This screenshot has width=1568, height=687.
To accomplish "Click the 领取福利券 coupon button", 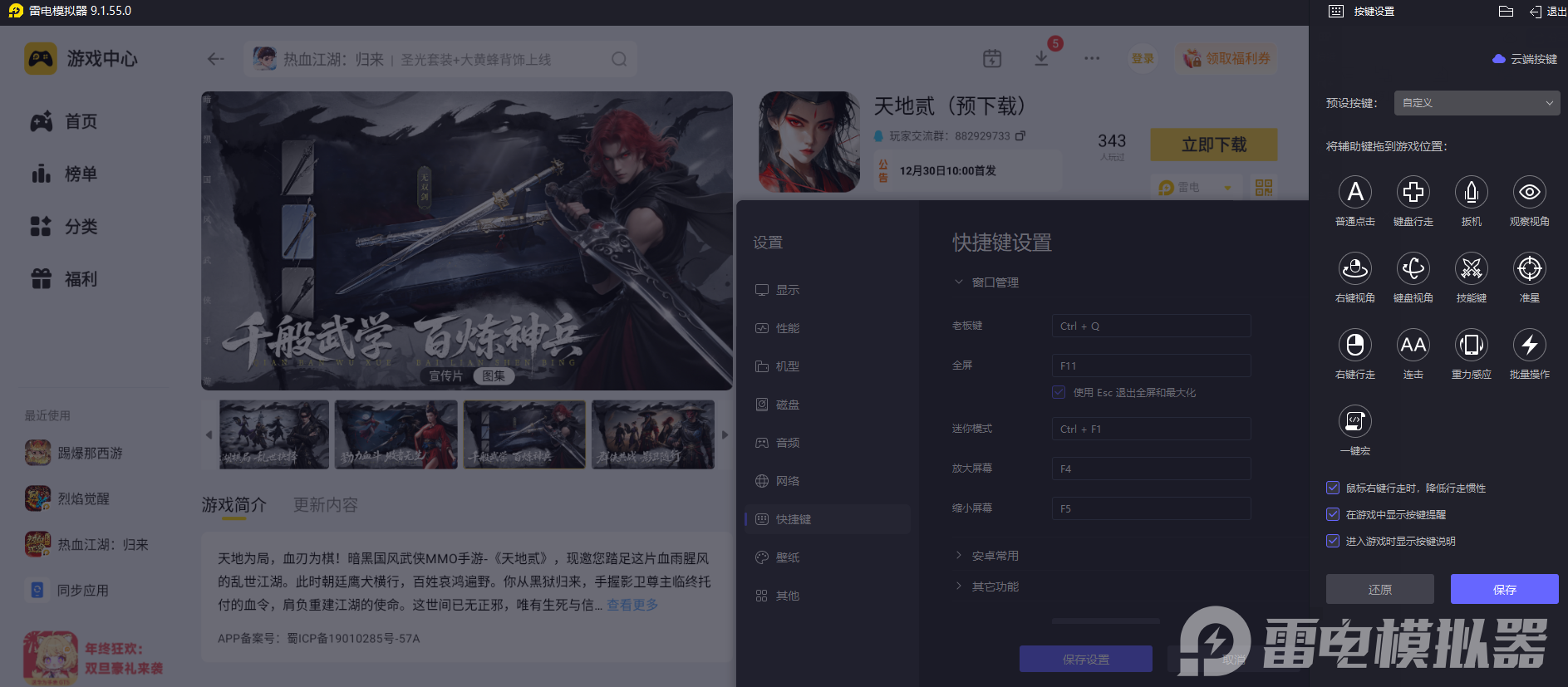I will click(1226, 58).
